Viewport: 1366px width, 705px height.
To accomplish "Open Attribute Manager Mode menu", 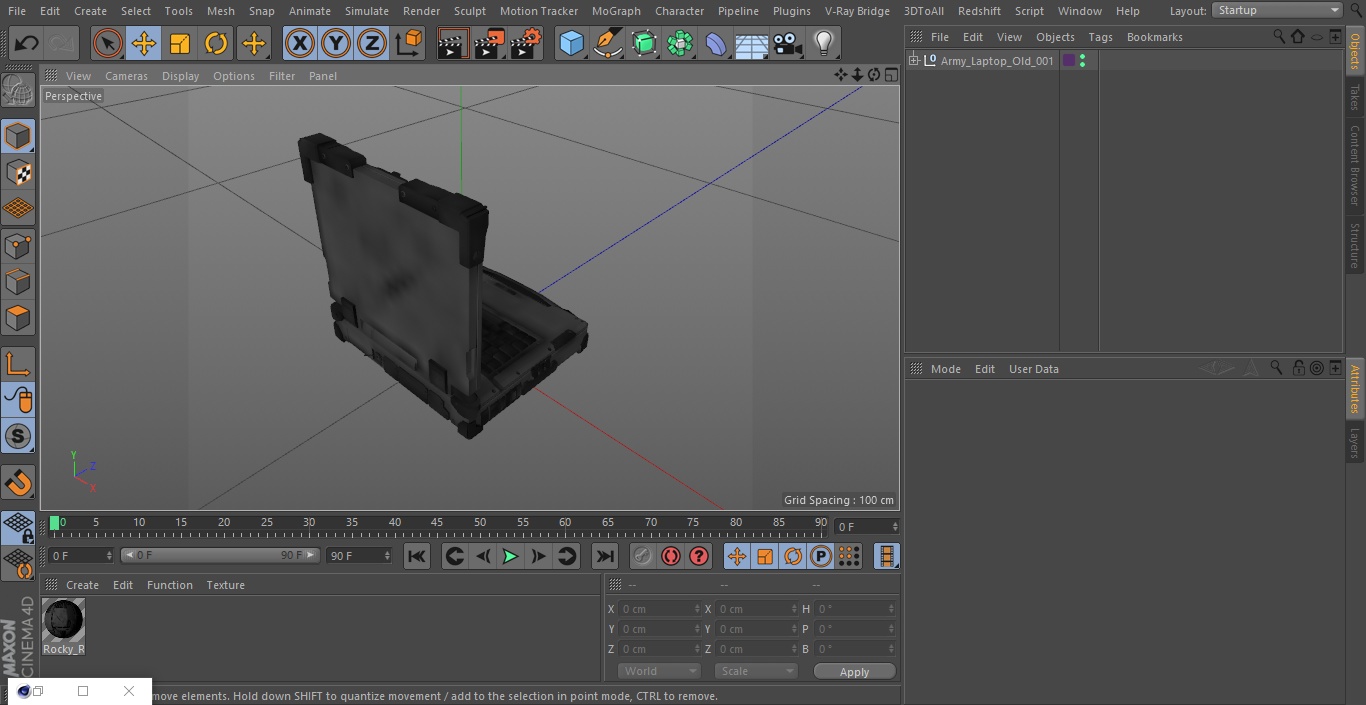I will pos(946,369).
